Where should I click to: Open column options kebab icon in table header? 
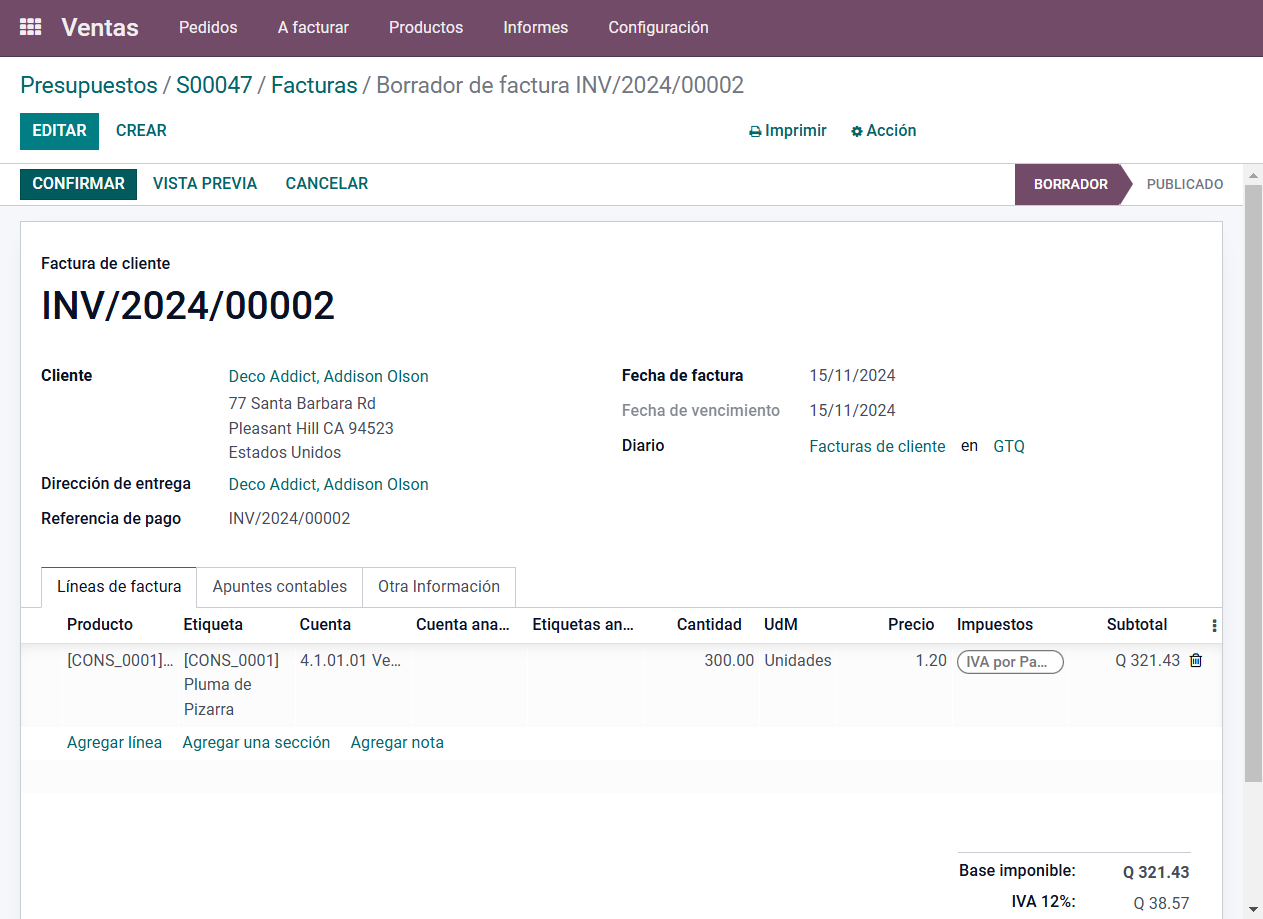point(1214,625)
